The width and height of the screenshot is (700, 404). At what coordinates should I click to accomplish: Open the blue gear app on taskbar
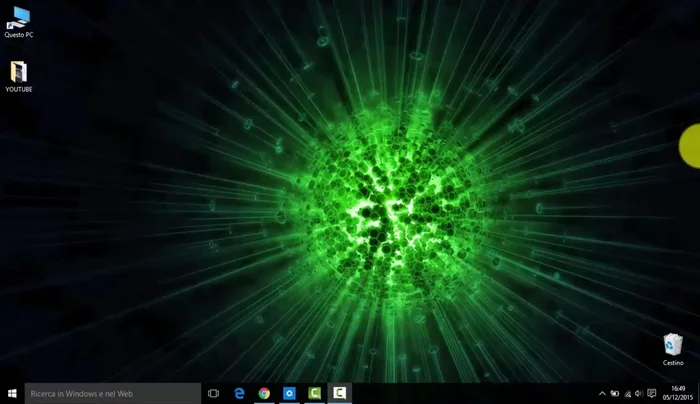(x=289, y=394)
